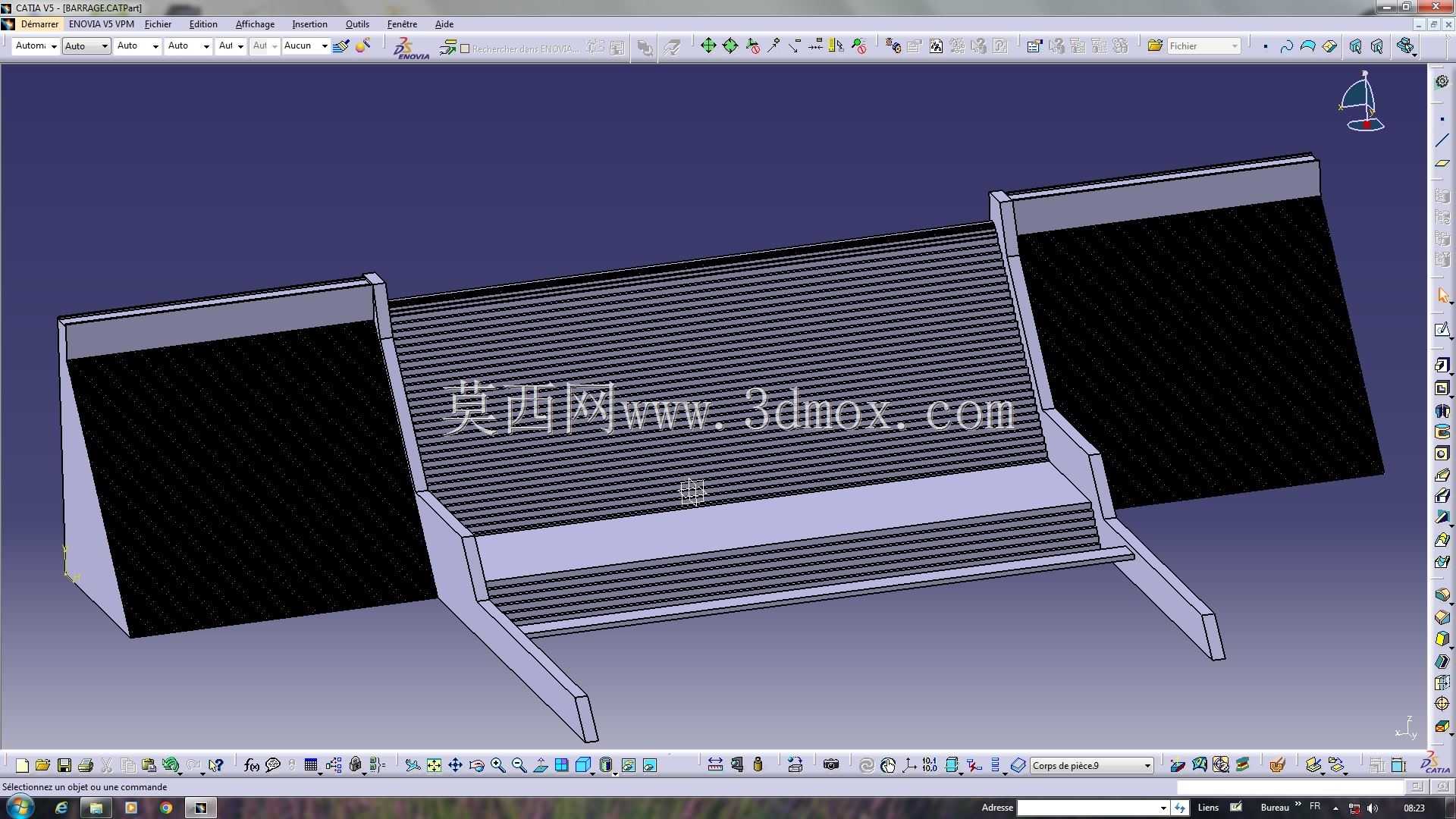Select the arrow Select tool on right
Screen dimensions: 1456x819
1442,295
